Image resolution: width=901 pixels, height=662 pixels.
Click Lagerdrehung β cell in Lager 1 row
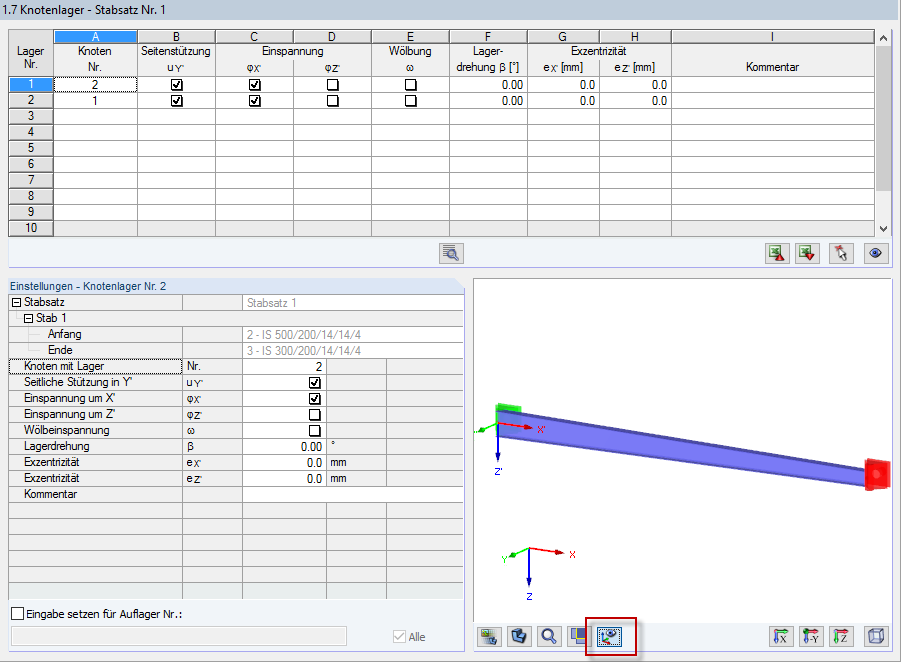(x=488, y=84)
